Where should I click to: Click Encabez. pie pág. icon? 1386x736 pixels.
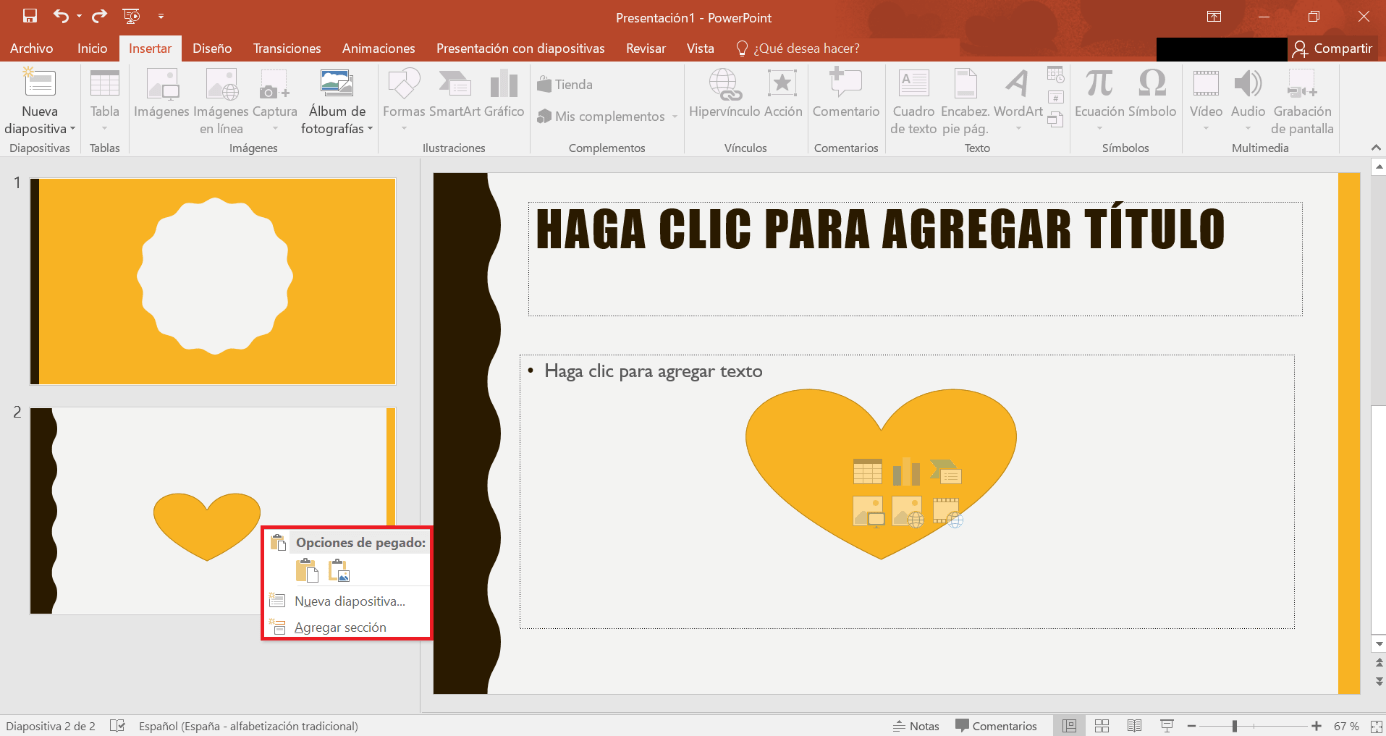point(965,85)
